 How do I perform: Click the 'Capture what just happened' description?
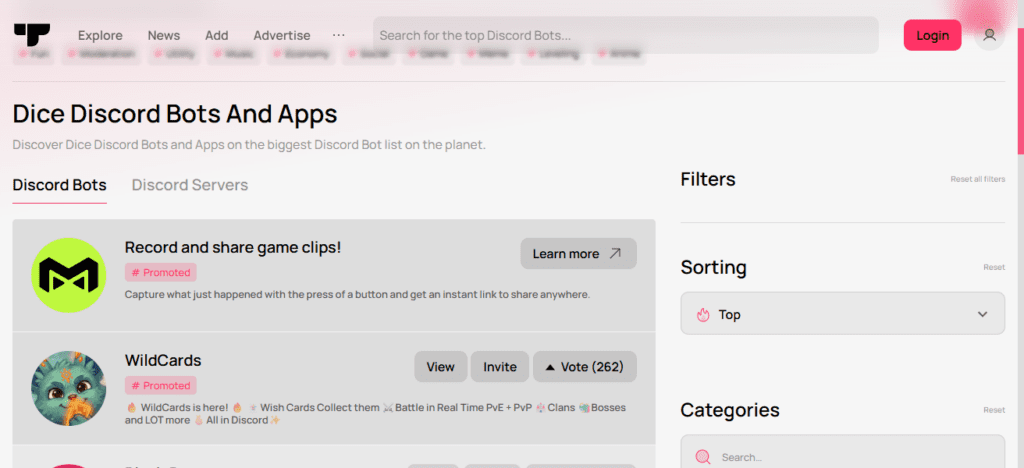357,295
